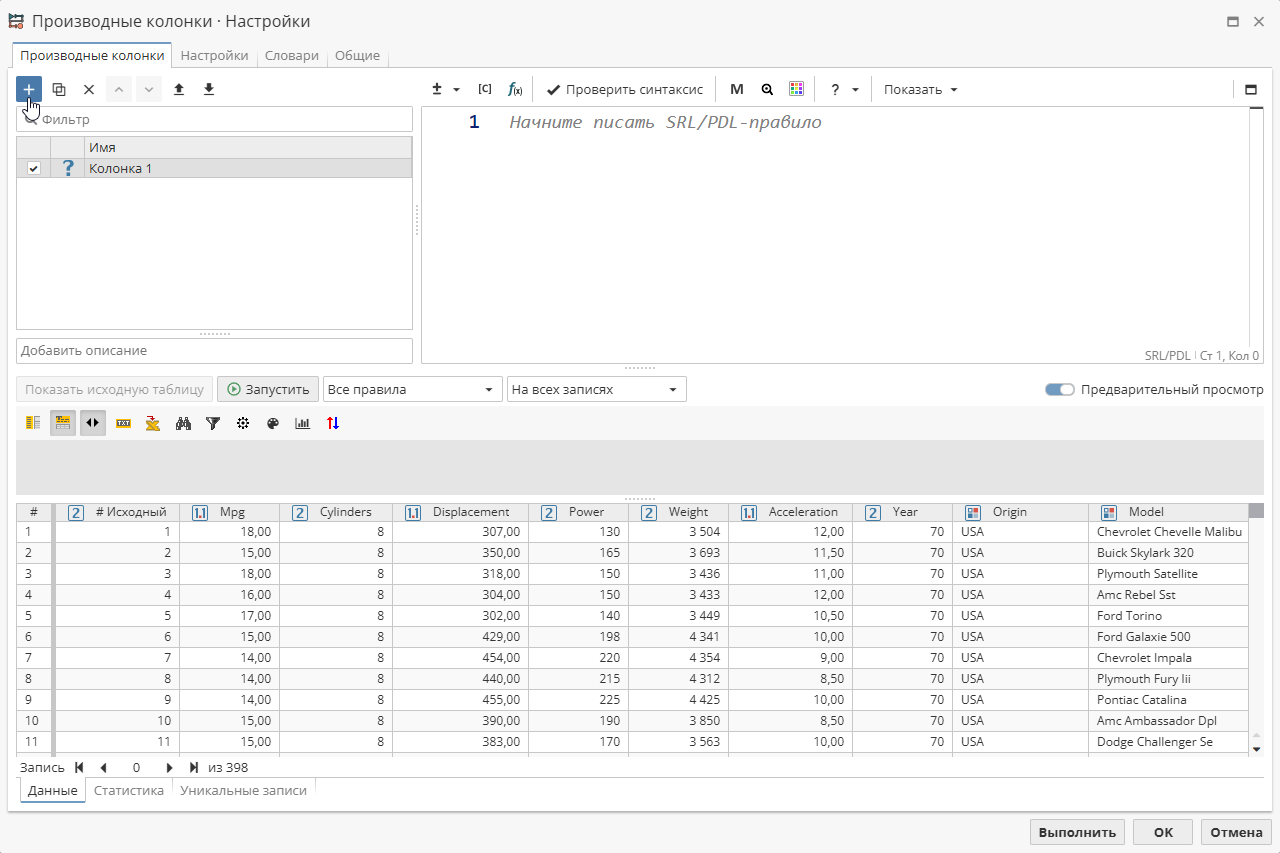Screen dimensions: 1280x853
Task: Open the Статистика tab at the bottom
Action: click(x=128, y=790)
